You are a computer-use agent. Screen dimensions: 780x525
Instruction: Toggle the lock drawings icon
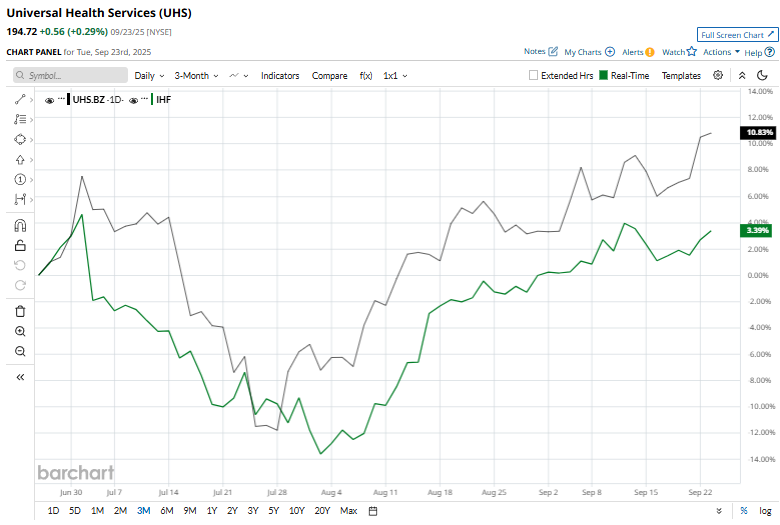click(x=20, y=245)
